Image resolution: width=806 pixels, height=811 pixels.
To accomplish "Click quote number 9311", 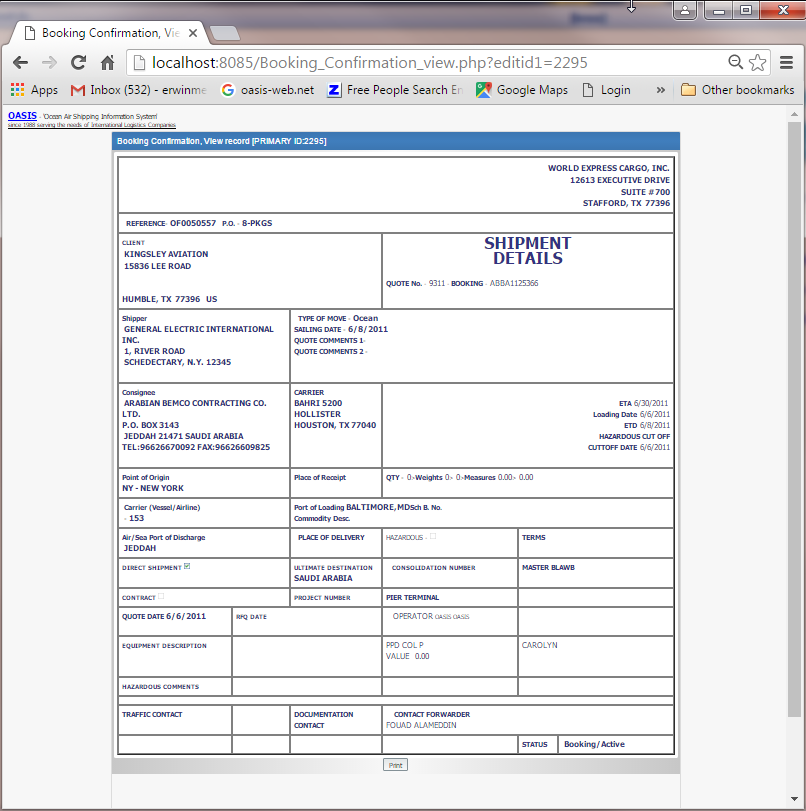I will pyautogui.click(x=437, y=283).
